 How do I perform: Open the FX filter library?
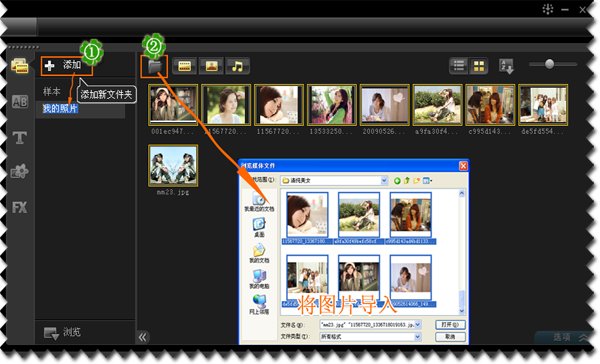pos(20,207)
